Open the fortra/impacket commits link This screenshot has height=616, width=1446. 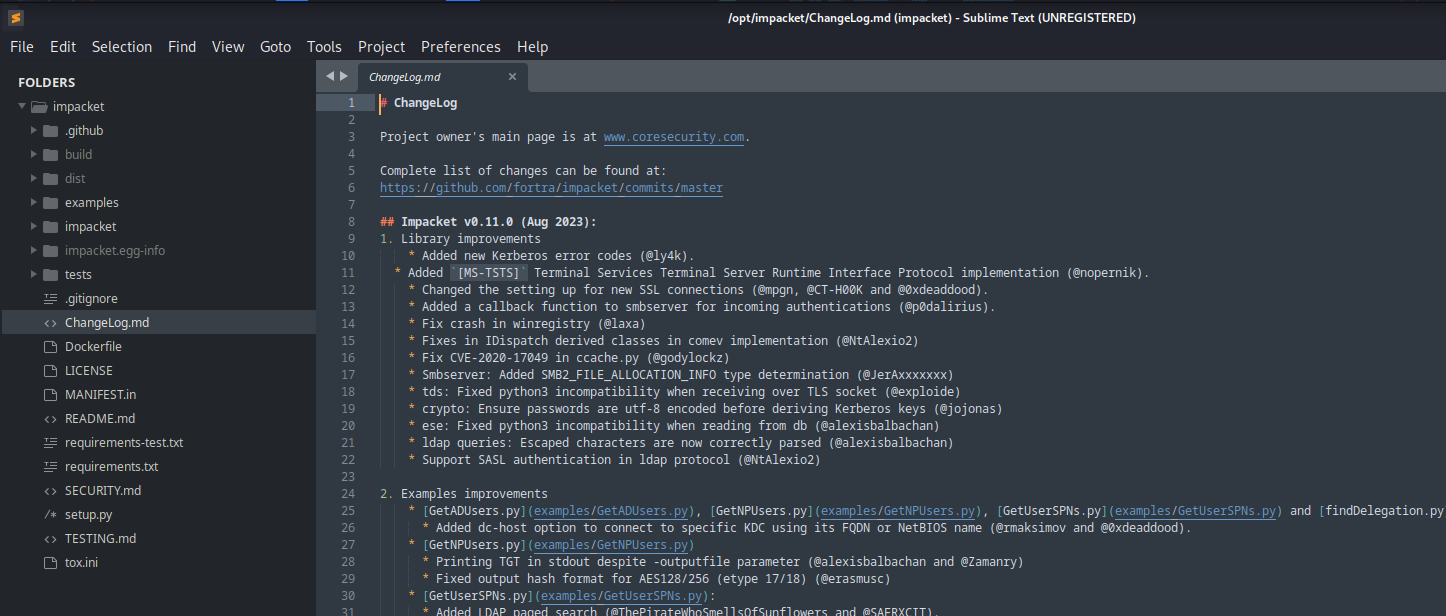(x=550, y=187)
